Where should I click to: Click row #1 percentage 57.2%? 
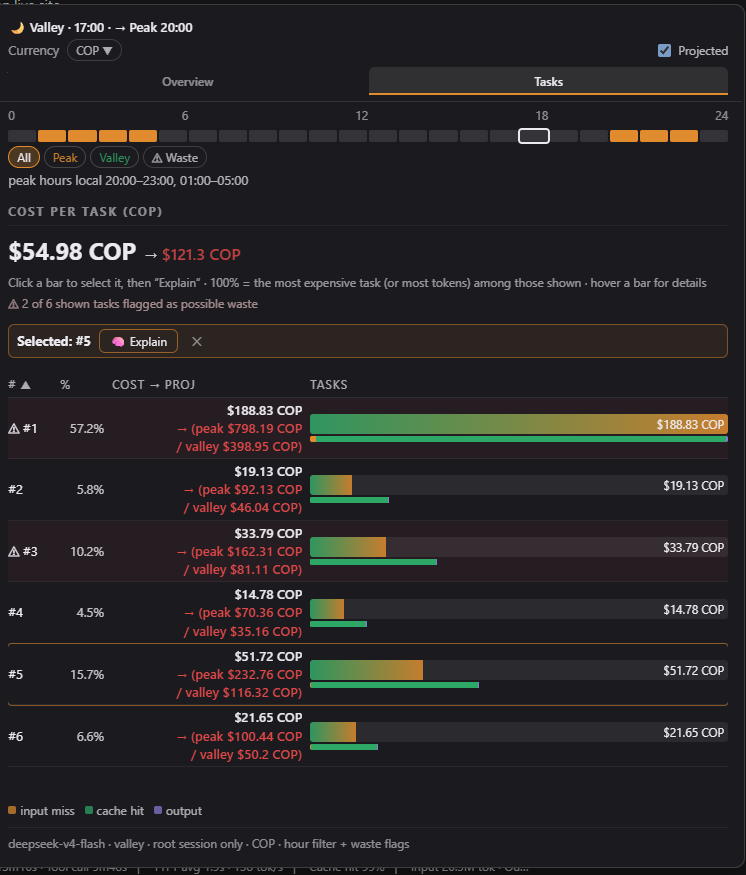(x=86, y=429)
